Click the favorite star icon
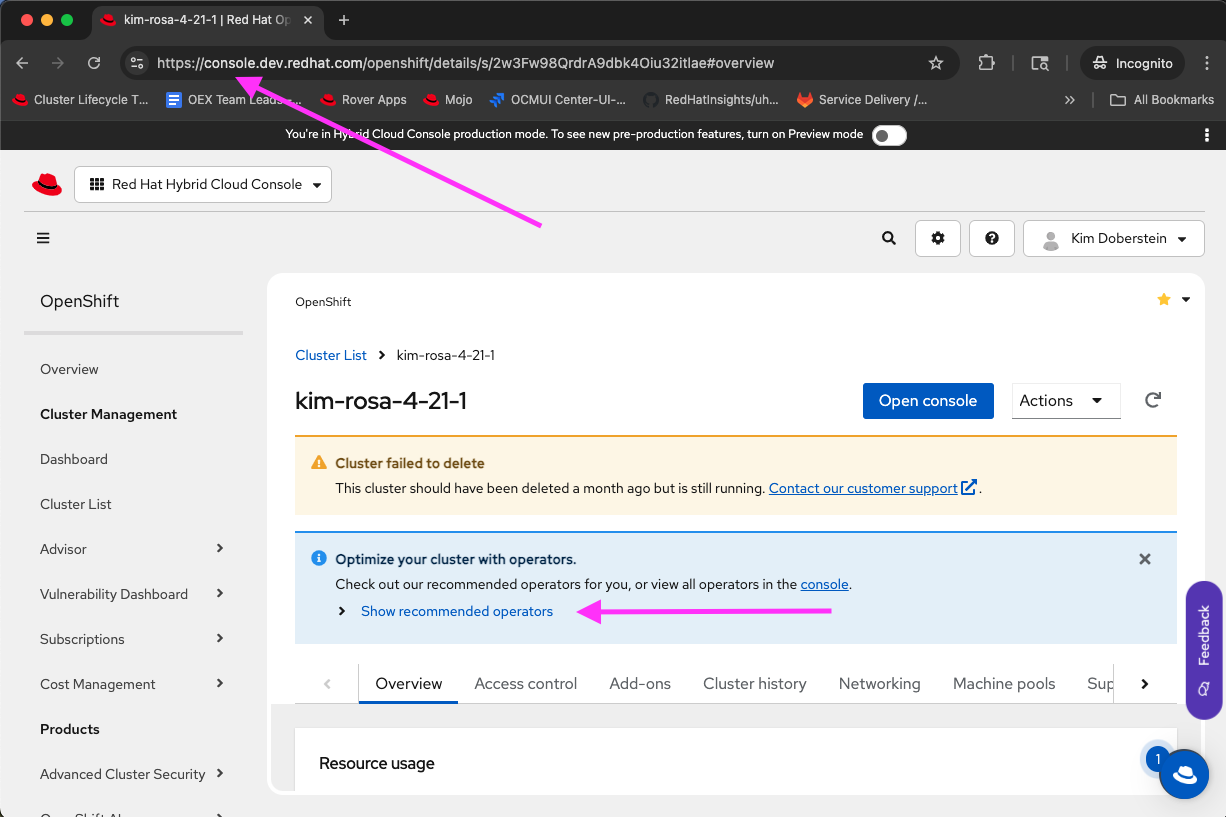The image size is (1226, 817). [1164, 299]
